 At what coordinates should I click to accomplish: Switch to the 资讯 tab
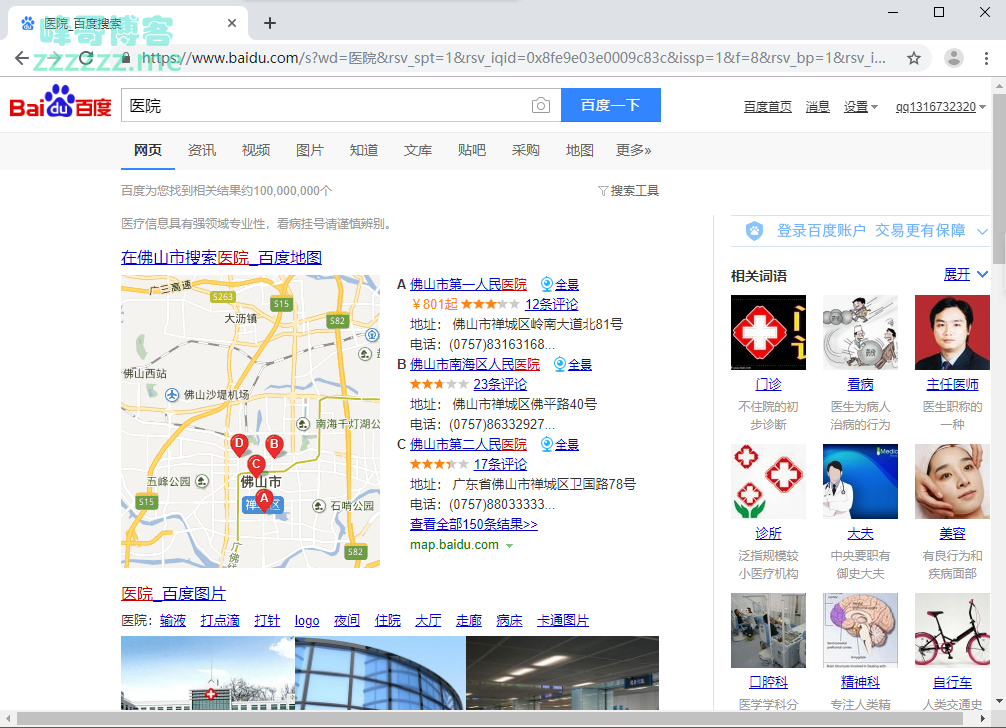[201, 150]
